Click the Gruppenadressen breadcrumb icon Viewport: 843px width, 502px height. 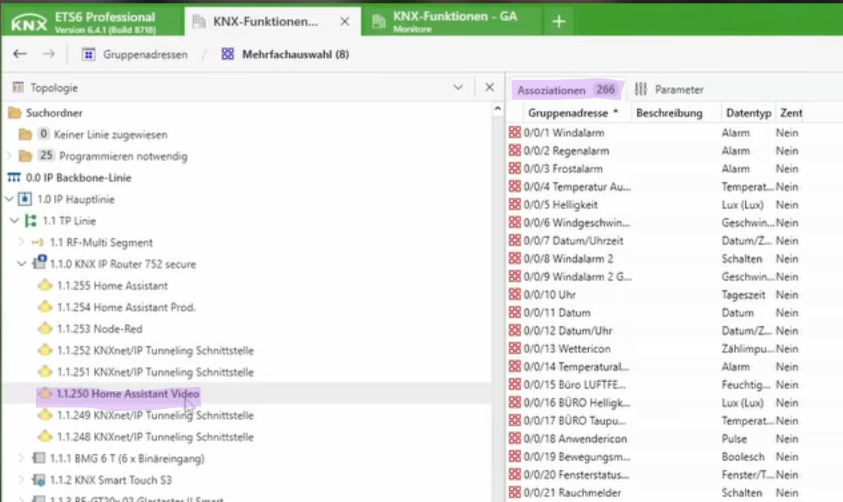pos(88,54)
